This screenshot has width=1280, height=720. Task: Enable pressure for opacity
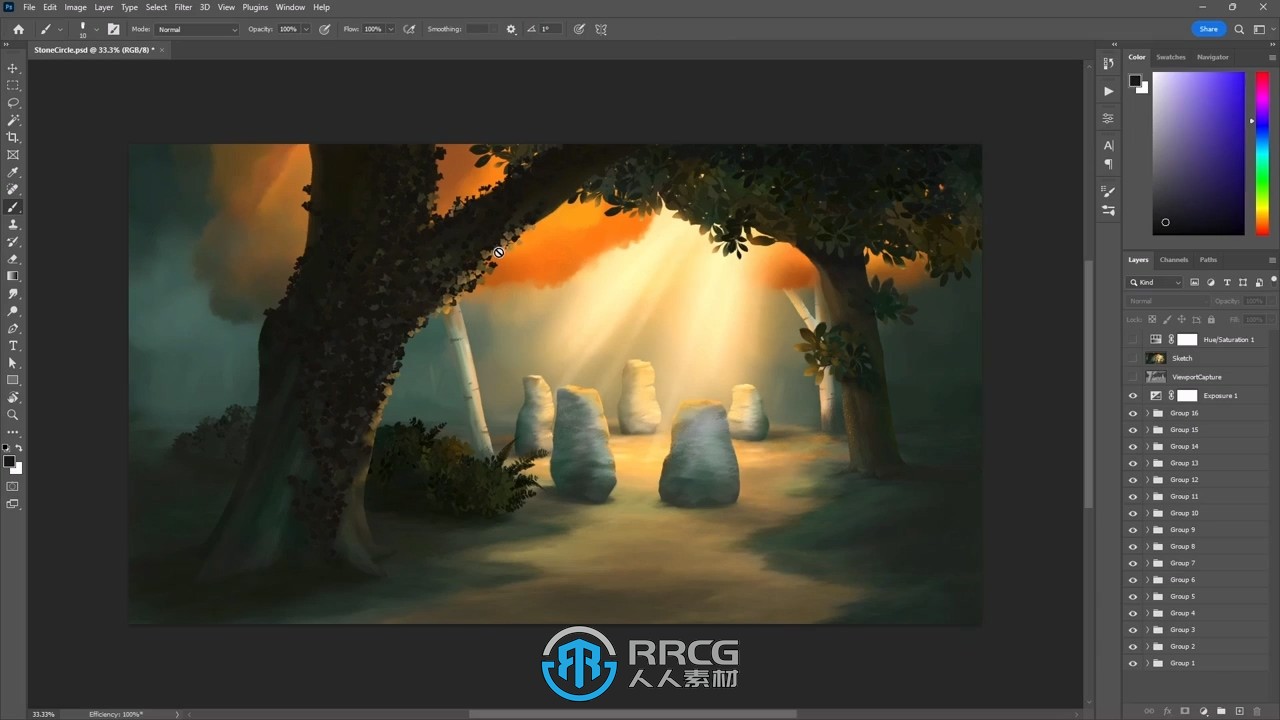click(x=325, y=29)
